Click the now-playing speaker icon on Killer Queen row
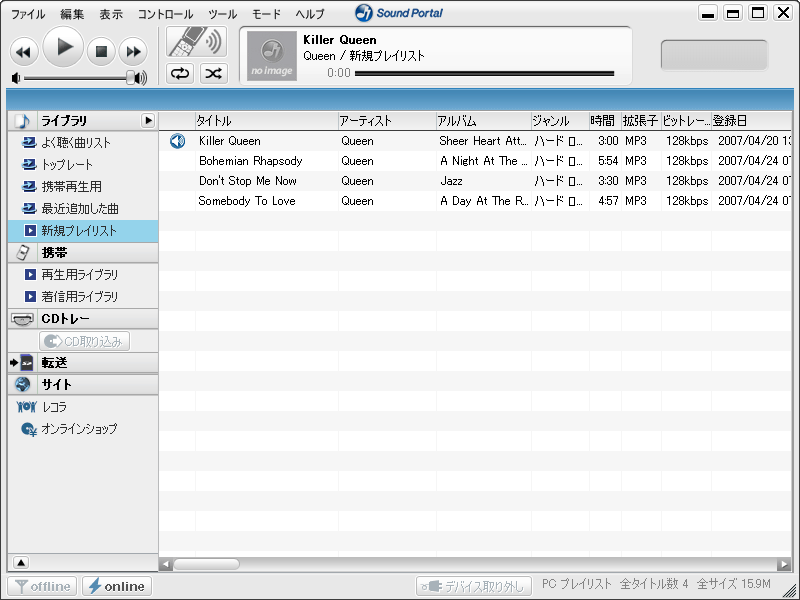The image size is (800, 600). pos(177,141)
